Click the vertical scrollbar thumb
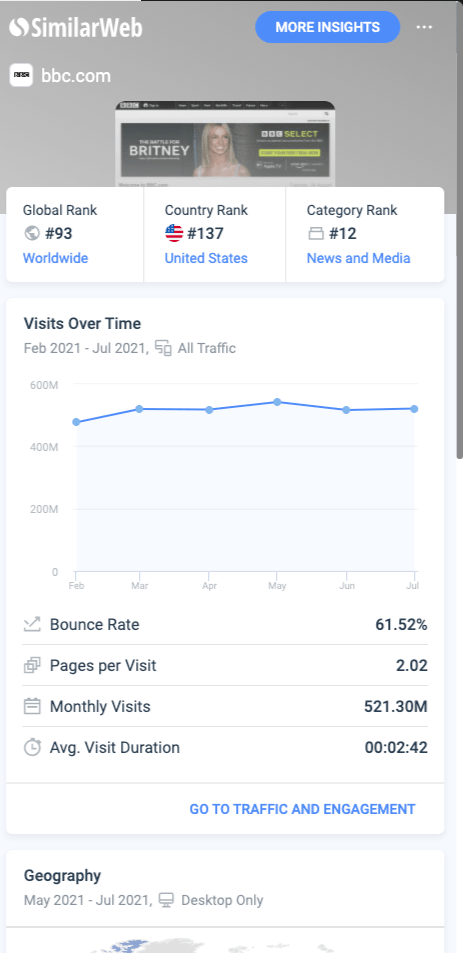This screenshot has height=953, width=463. click(460, 230)
